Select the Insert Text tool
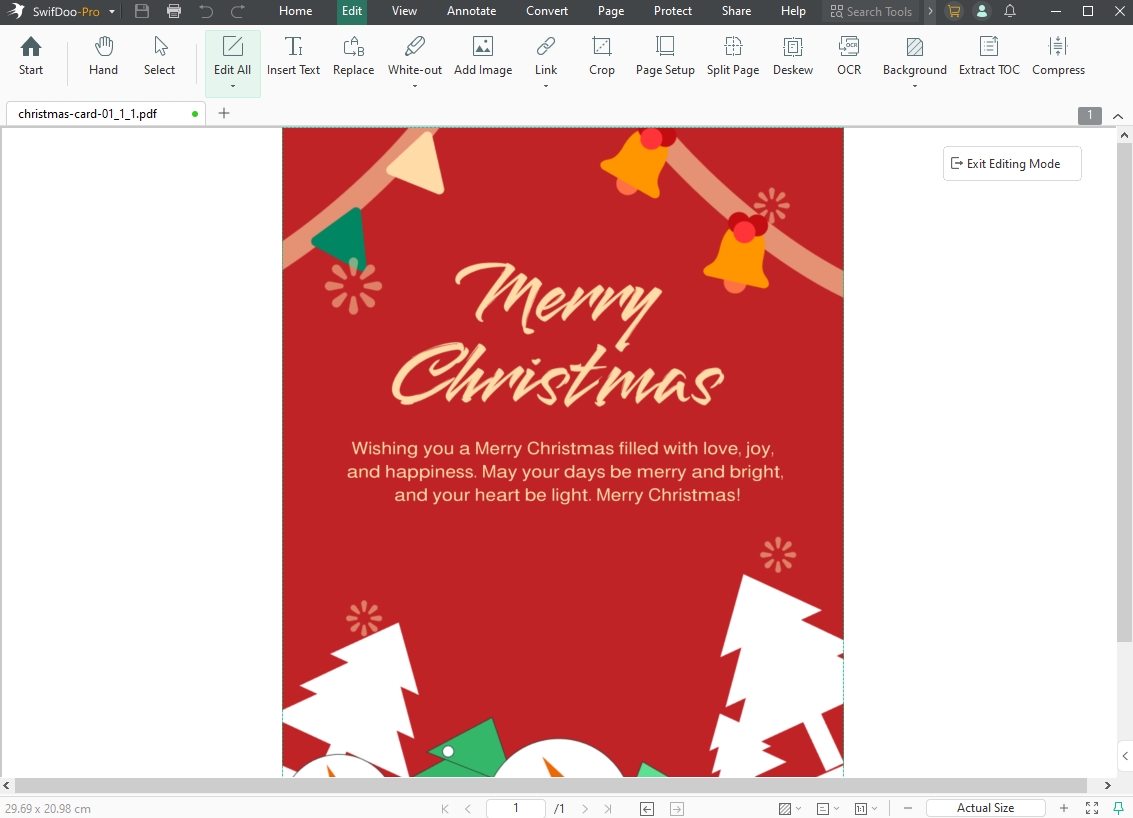This screenshot has height=818, width=1133. pos(293,55)
